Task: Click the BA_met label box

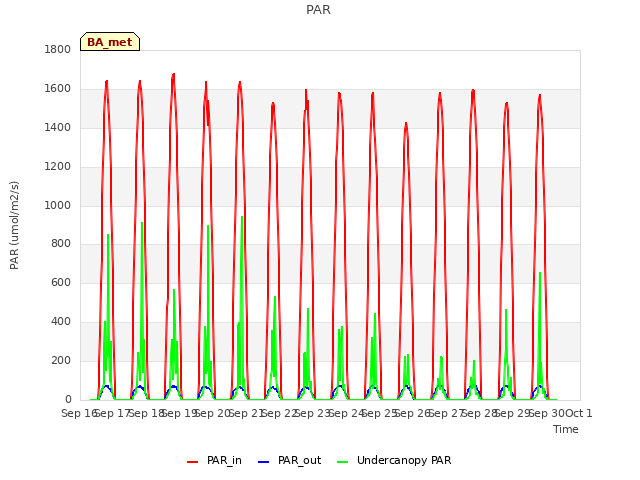Action: tap(110, 42)
